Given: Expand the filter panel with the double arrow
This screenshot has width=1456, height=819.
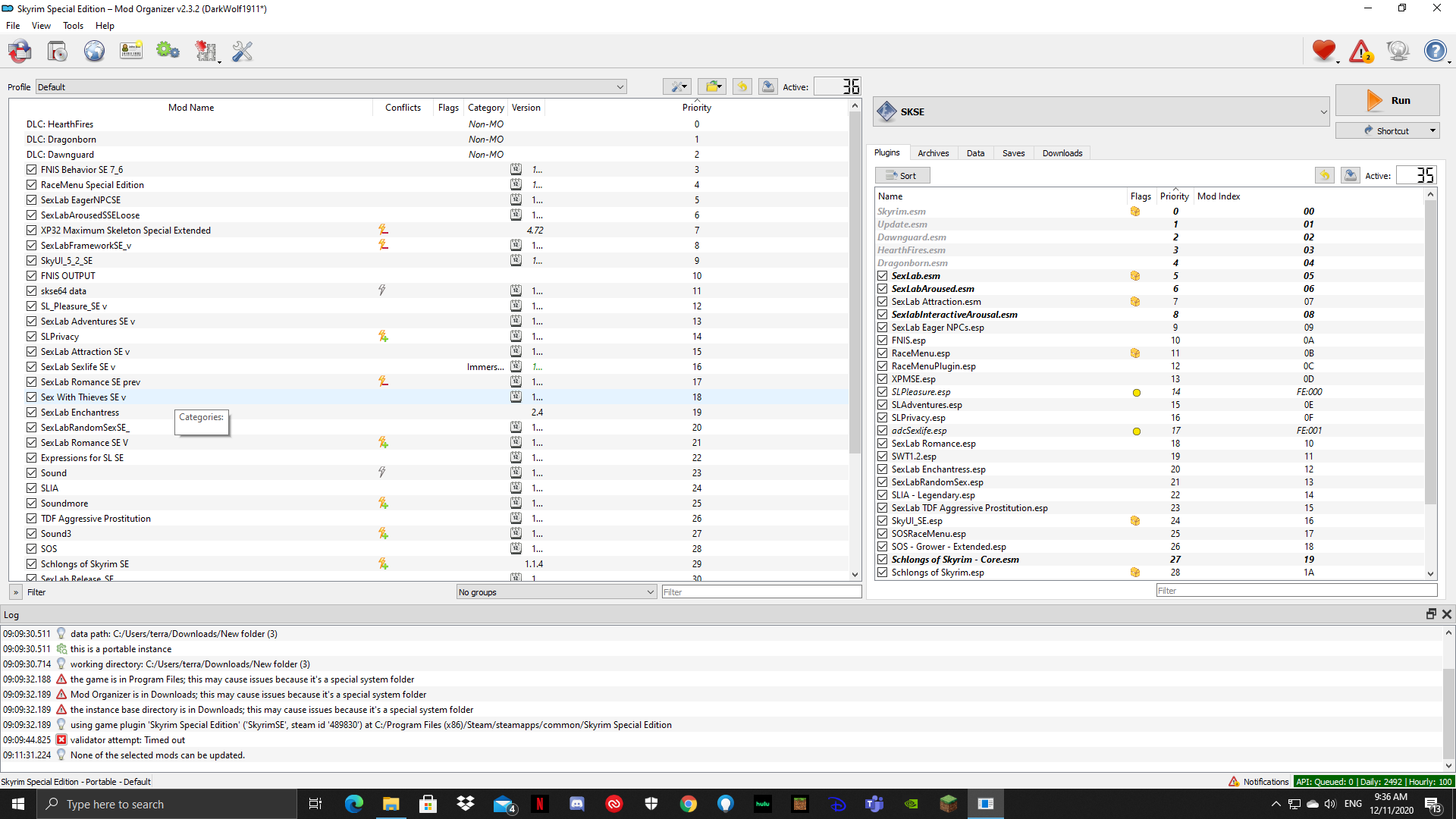Looking at the screenshot, I should [16, 592].
